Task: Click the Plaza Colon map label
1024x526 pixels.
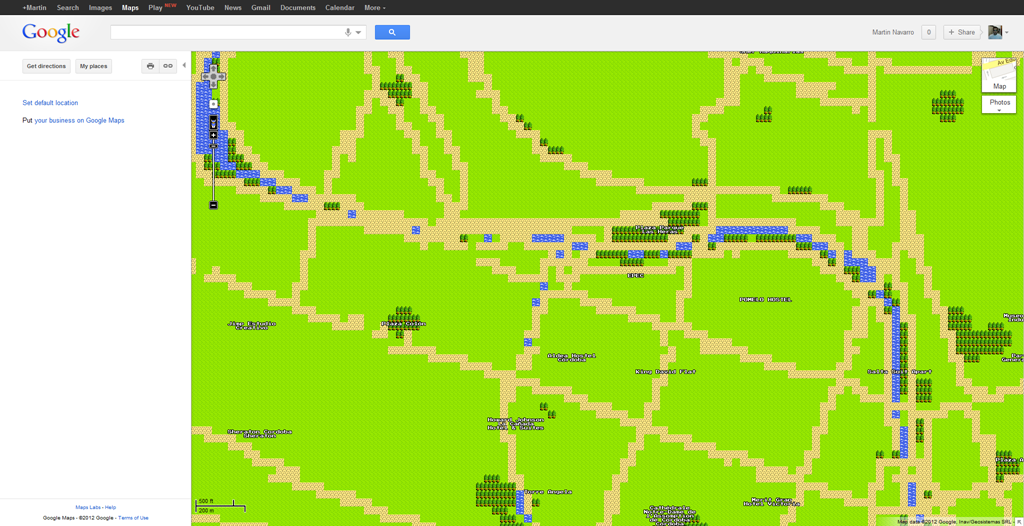Action: (404, 323)
